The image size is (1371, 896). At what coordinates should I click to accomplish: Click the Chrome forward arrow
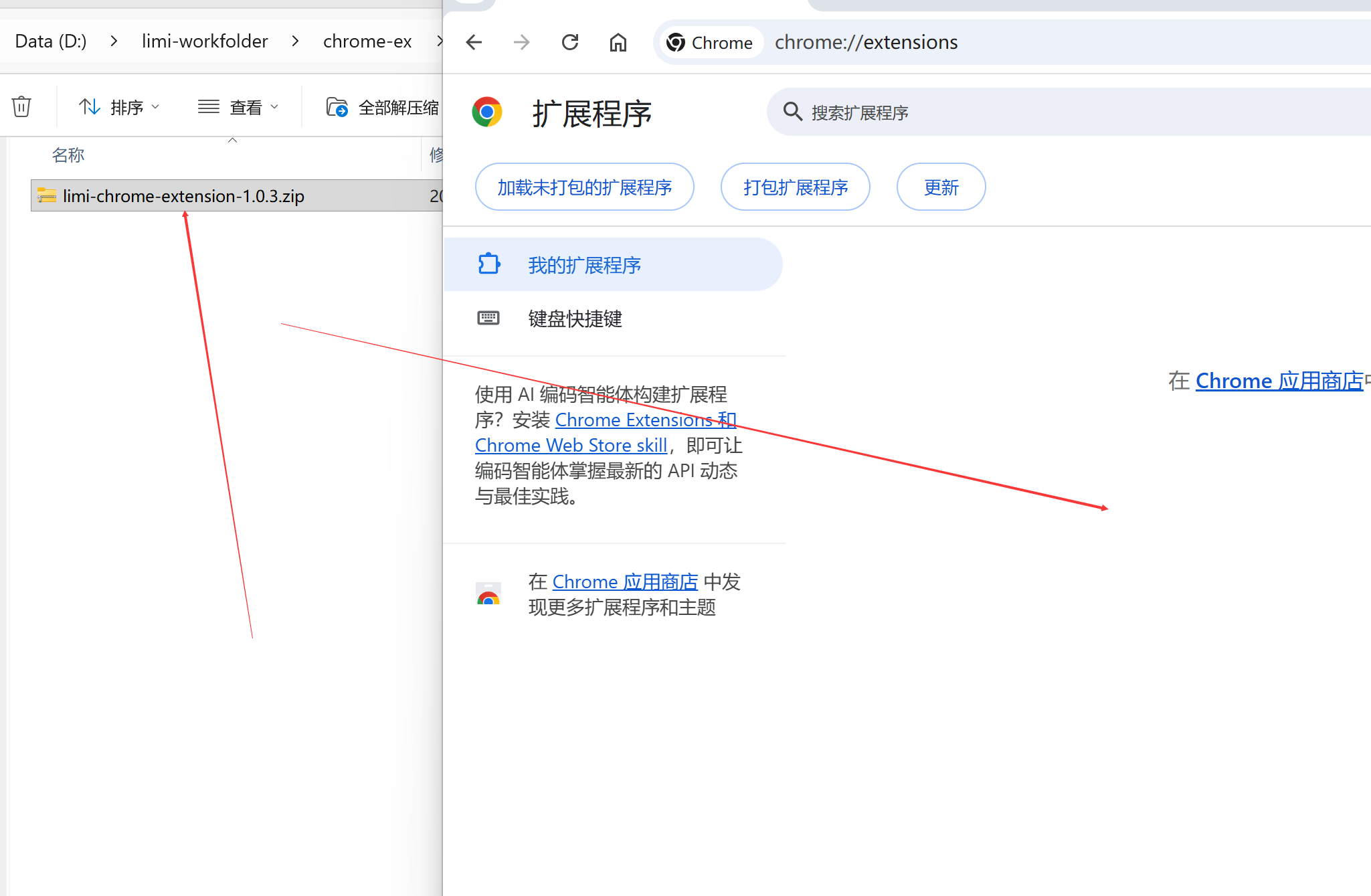[x=521, y=42]
